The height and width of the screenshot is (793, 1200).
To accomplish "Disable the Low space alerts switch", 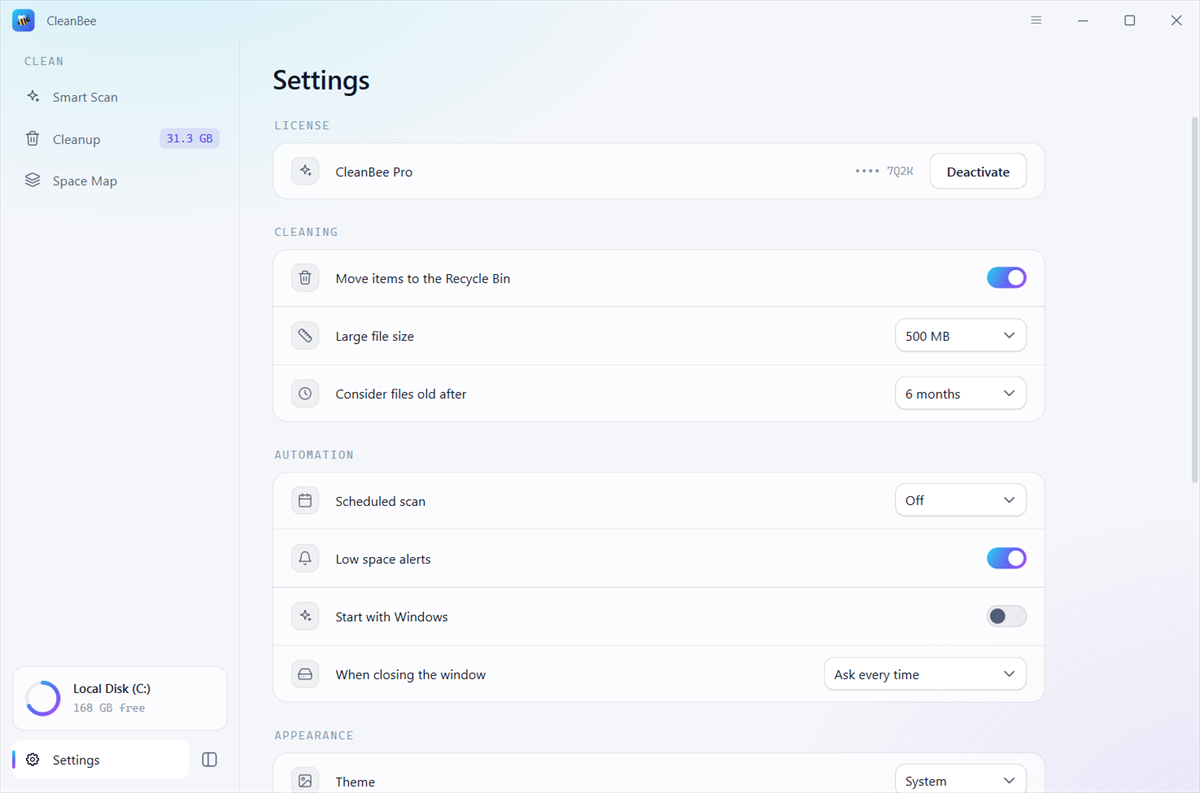I will point(1006,558).
